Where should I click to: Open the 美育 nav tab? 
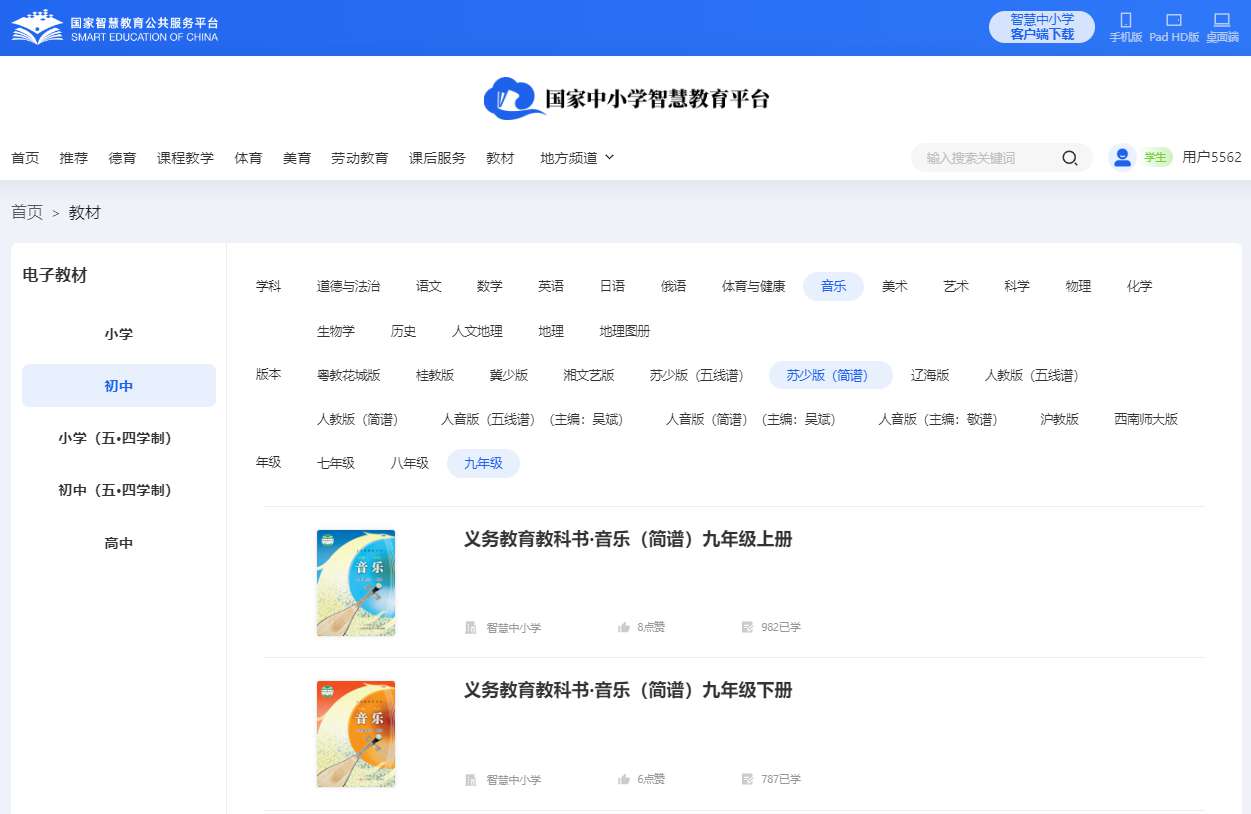pos(297,158)
